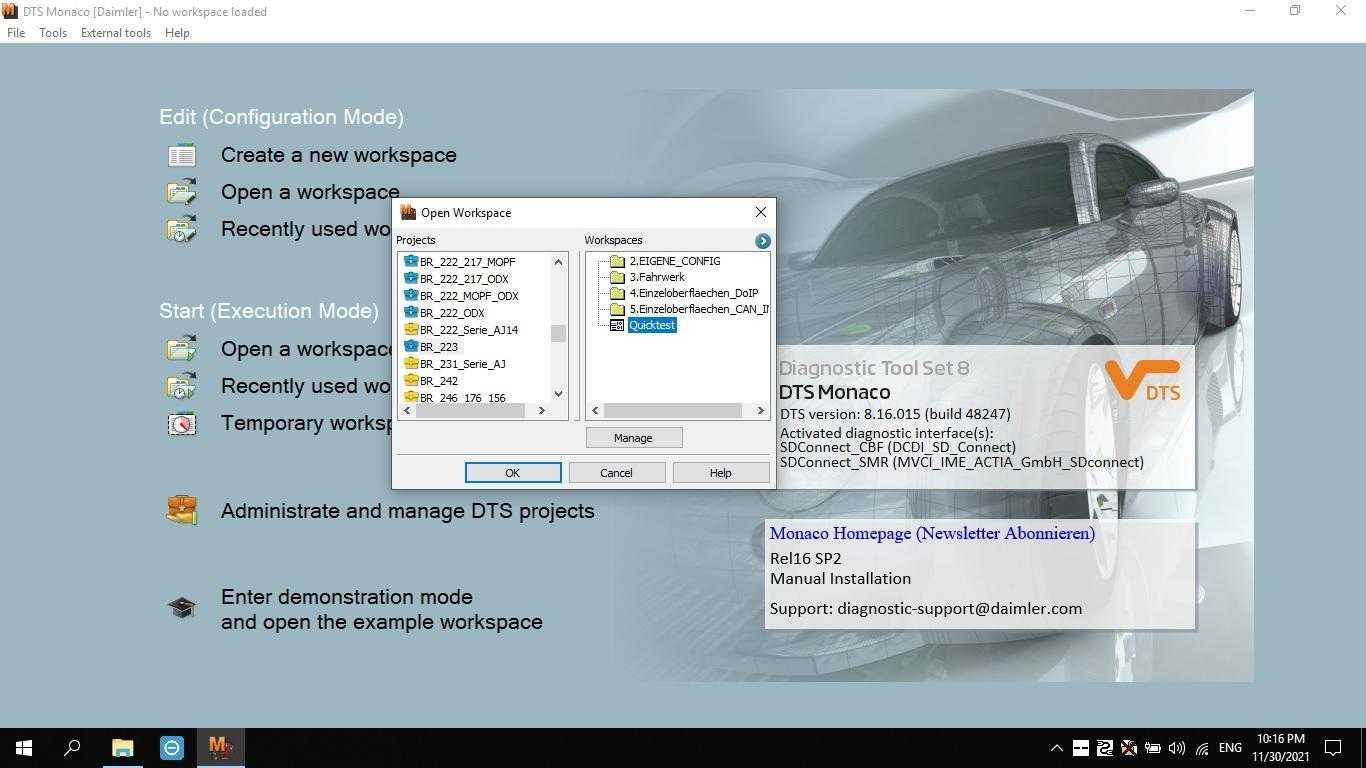
Task: Click the BR_222_217_MOPF project icon
Action: (x=410, y=262)
